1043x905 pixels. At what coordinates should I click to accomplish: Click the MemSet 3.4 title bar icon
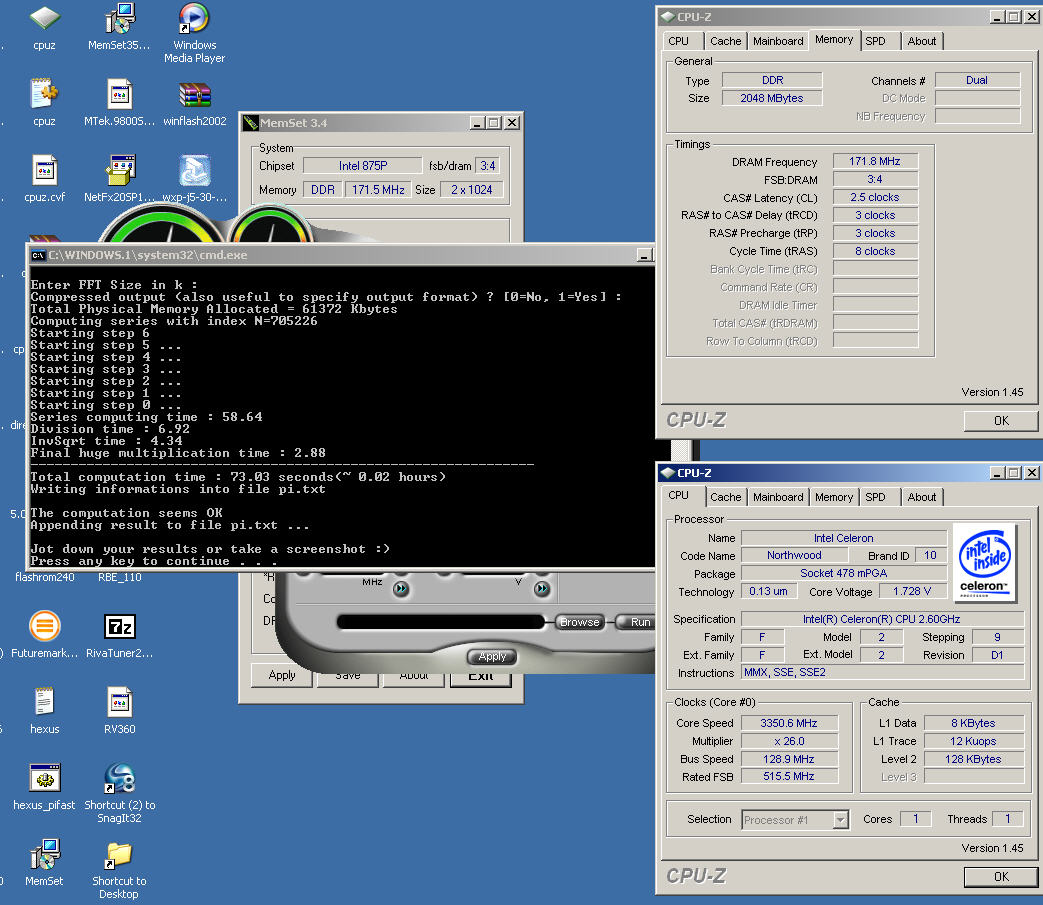click(x=250, y=123)
